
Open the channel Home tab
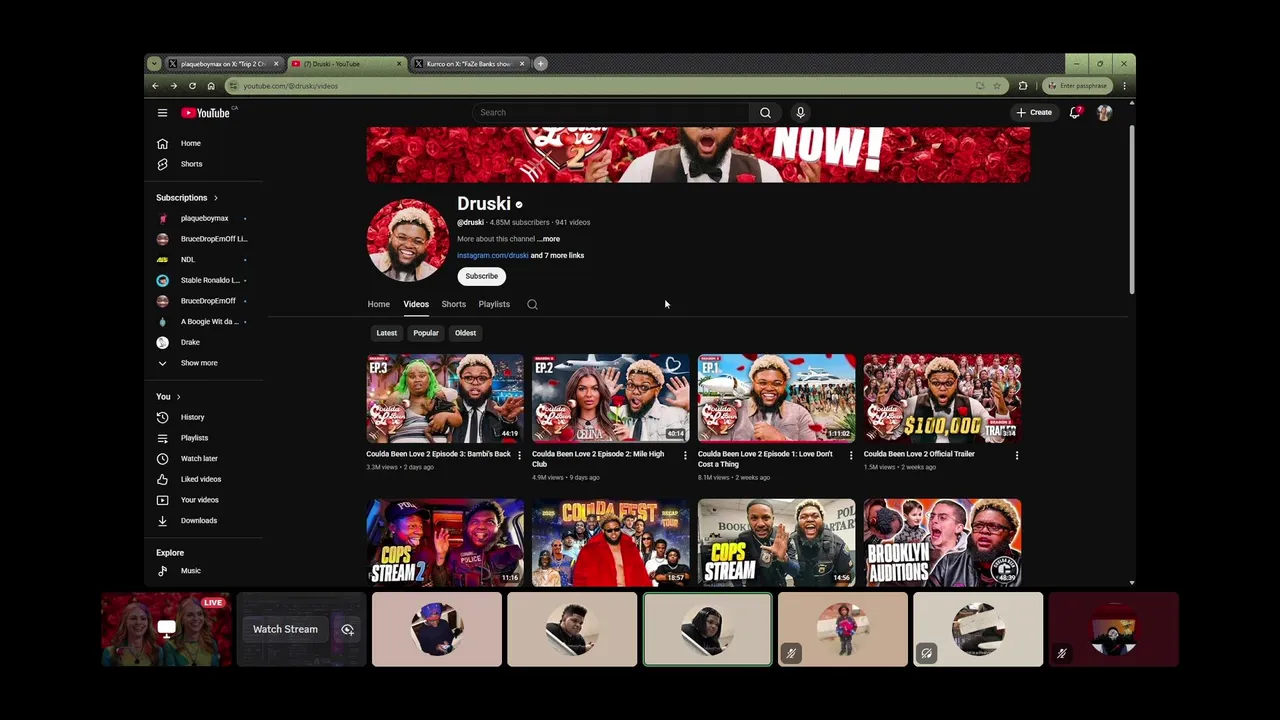coord(378,304)
